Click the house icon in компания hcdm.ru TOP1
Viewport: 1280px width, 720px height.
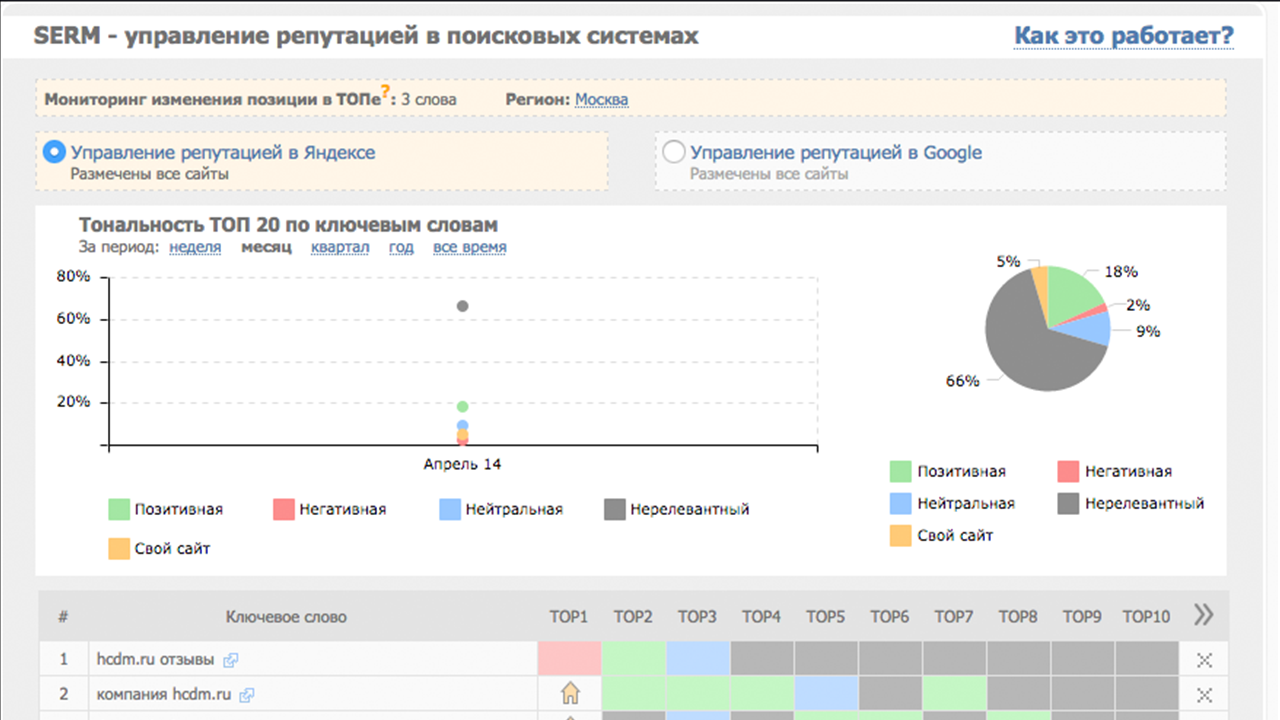tap(570, 693)
